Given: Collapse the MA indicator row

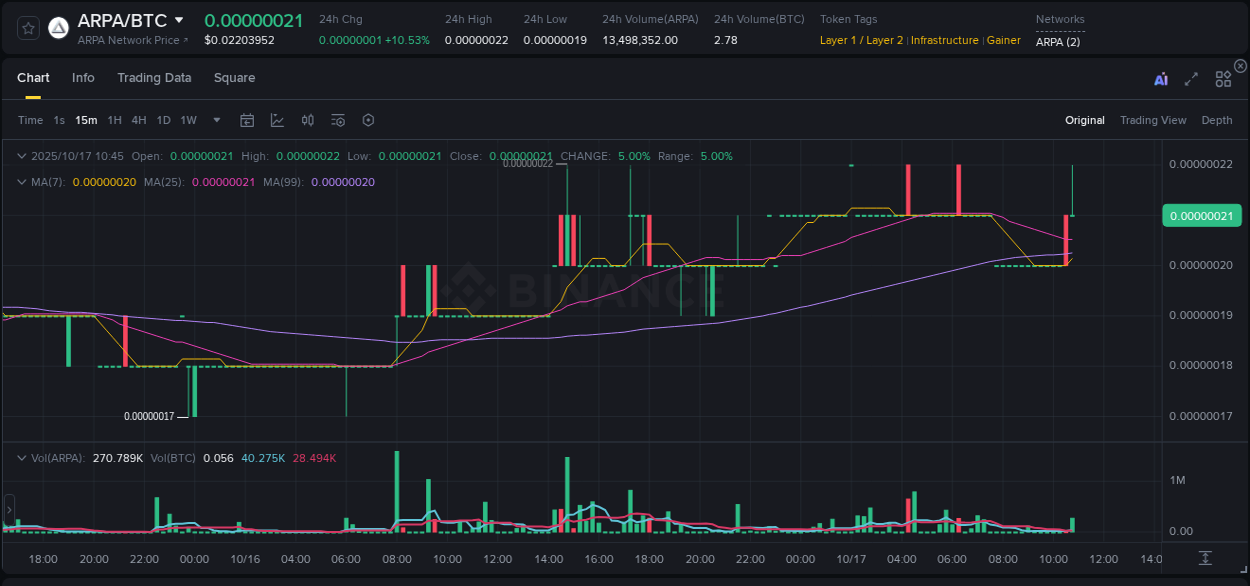Looking at the screenshot, I should (x=20, y=182).
